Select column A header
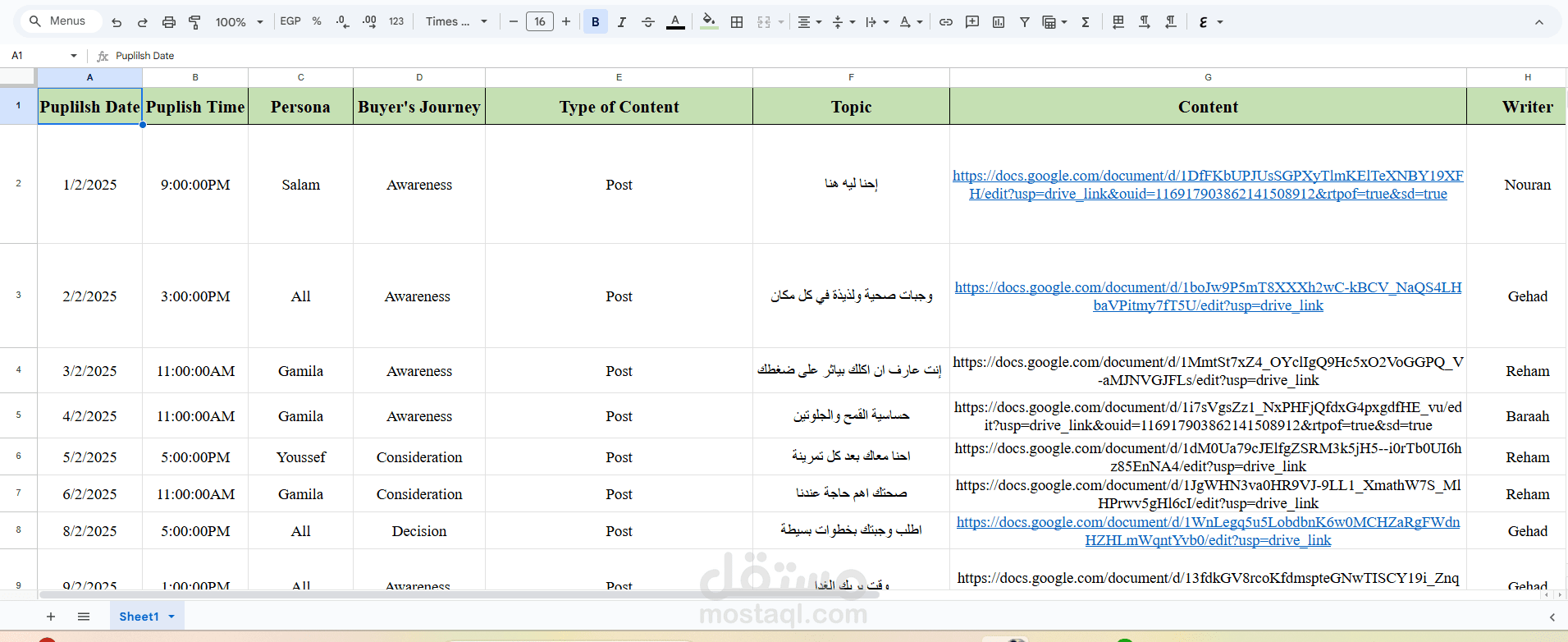This screenshot has width=1568, height=642. point(89,77)
